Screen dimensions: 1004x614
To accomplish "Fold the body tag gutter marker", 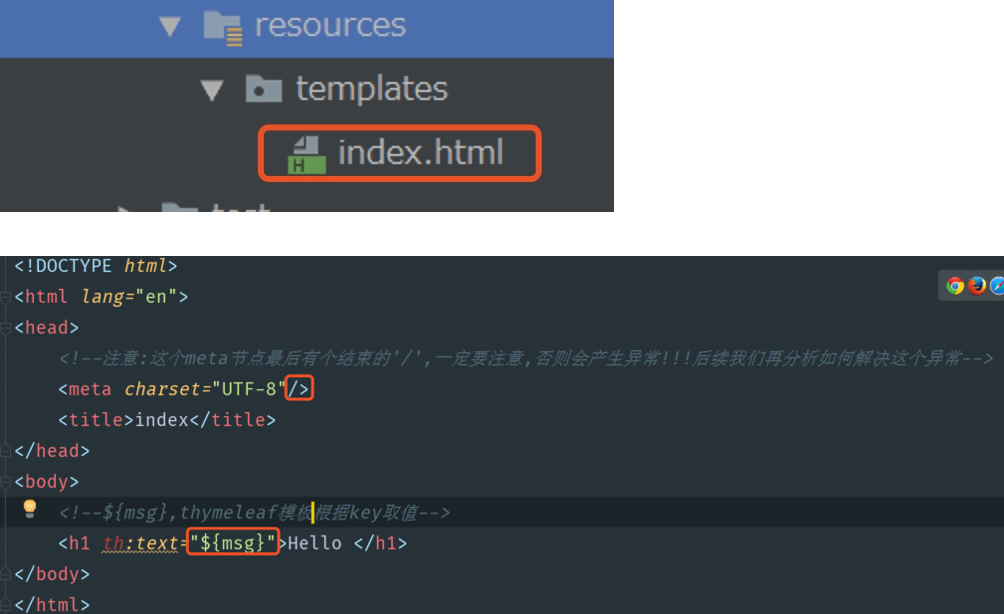I will click(x=5, y=481).
